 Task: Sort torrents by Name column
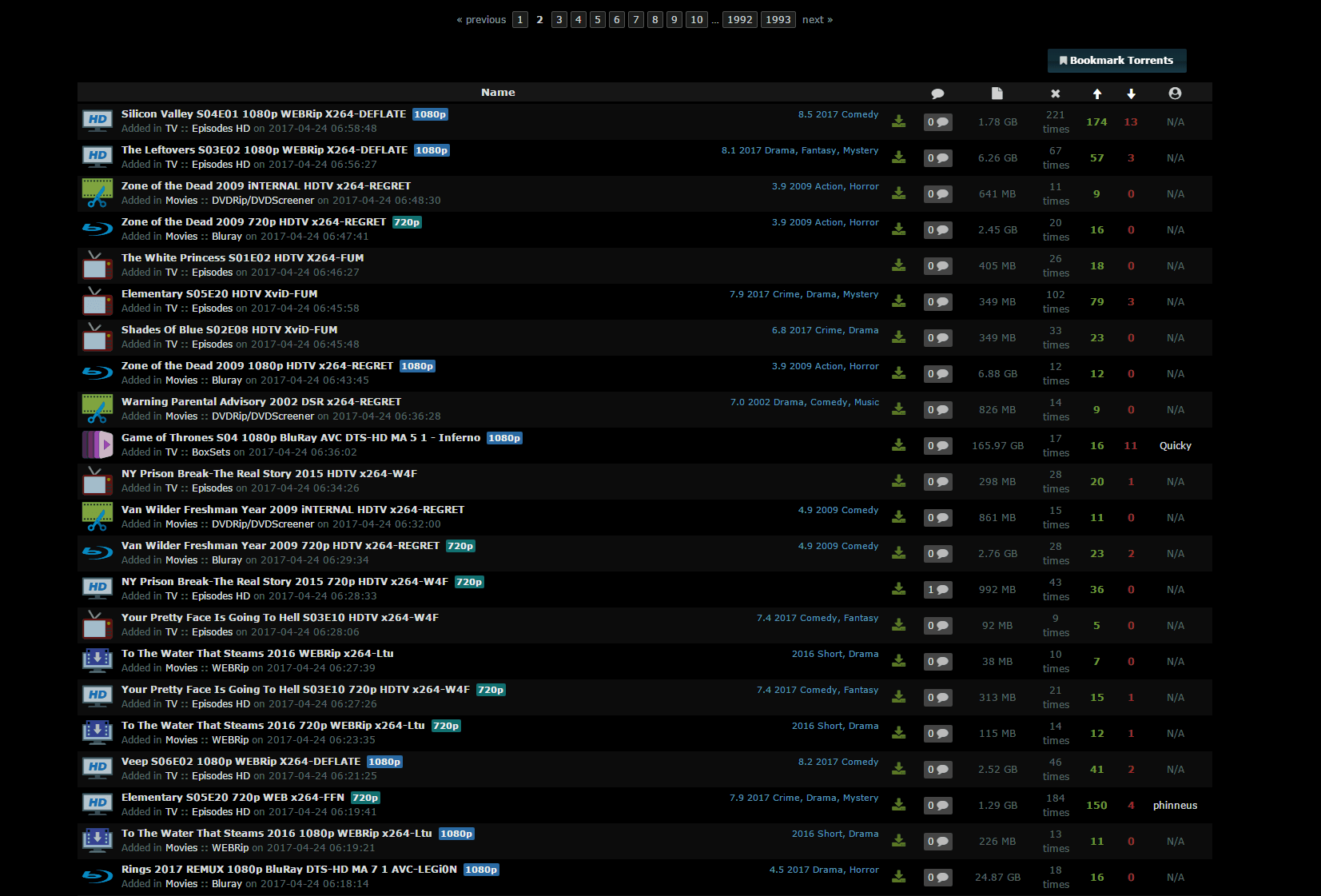(x=498, y=93)
